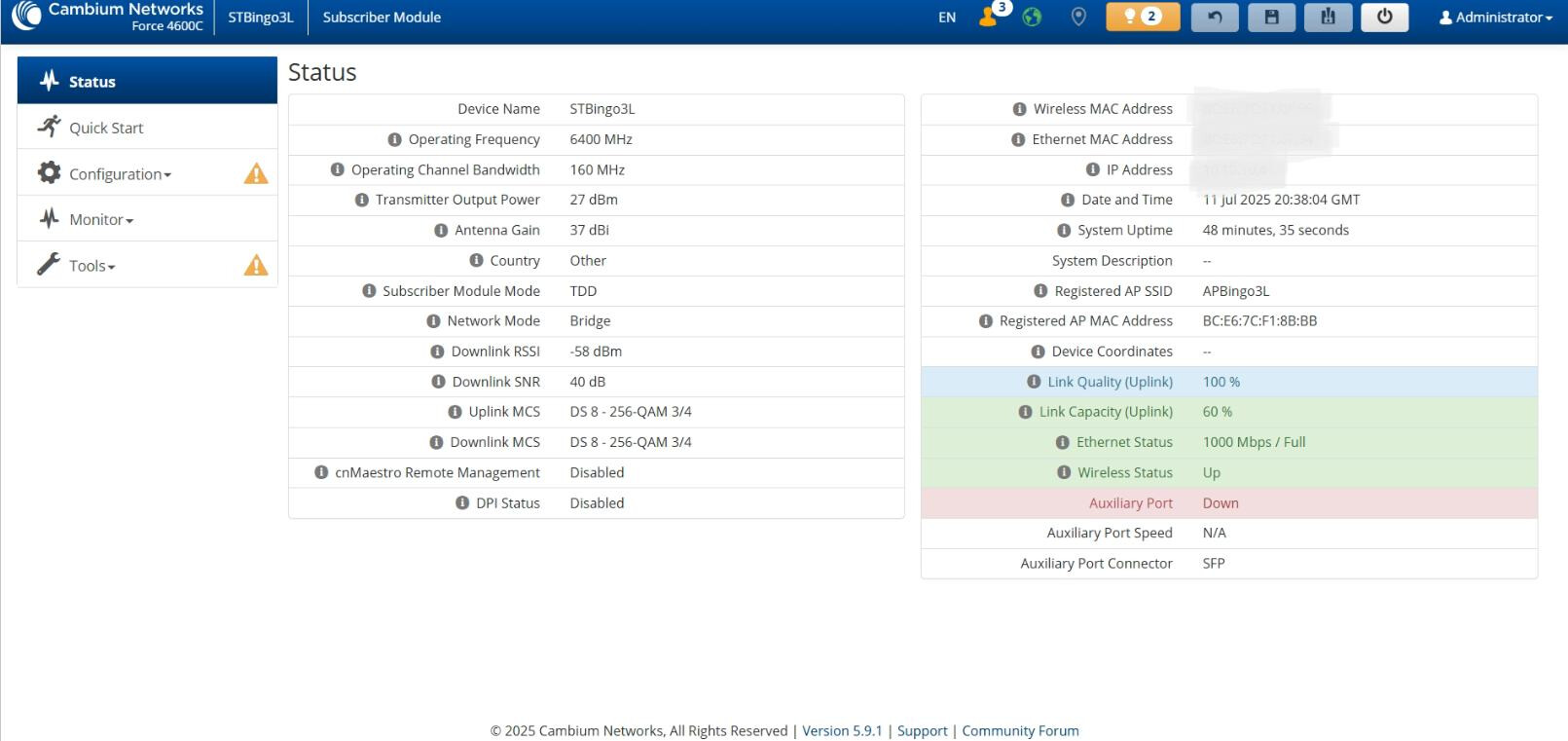Click the save configuration floppy icon

coord(1271,17)
